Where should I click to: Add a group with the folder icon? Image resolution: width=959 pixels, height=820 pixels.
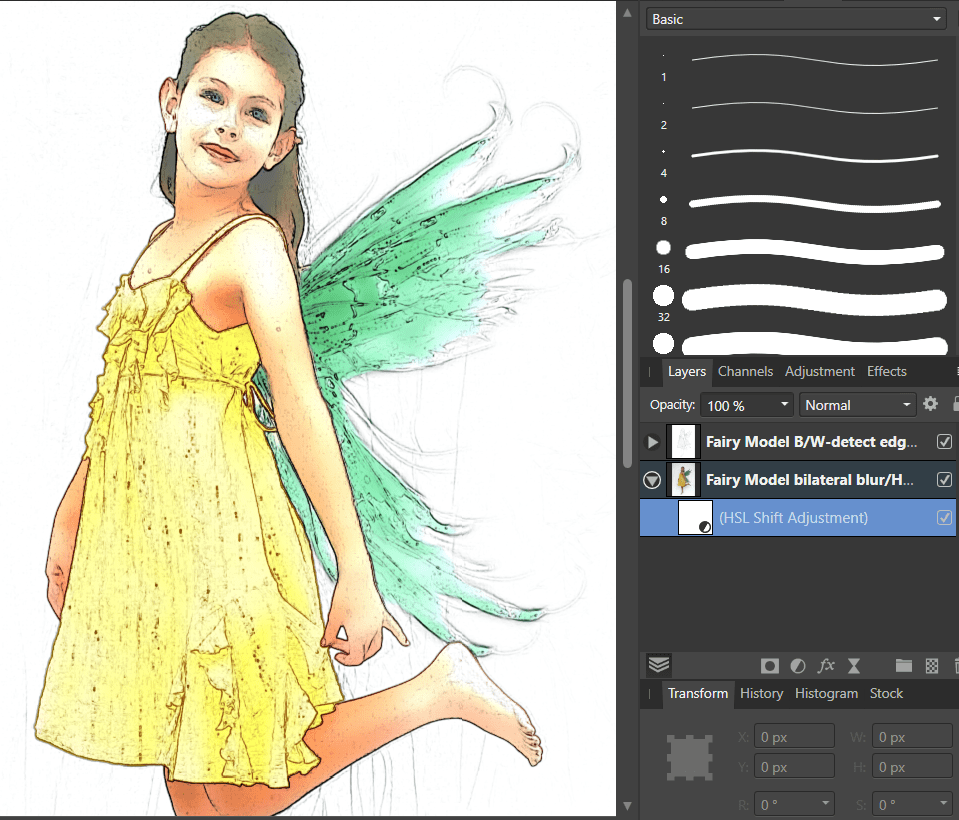[904, 665]
